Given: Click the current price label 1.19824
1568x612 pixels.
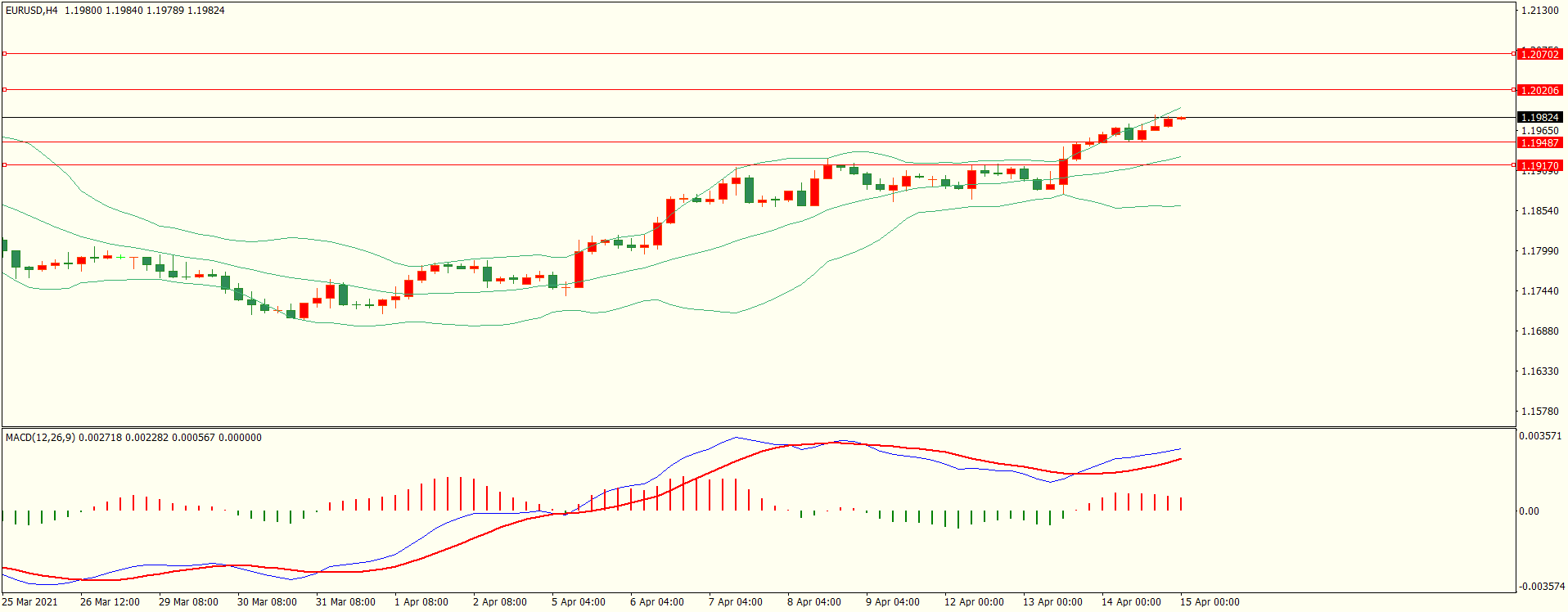Looking at the screenshot, I should coord(1539,118).
